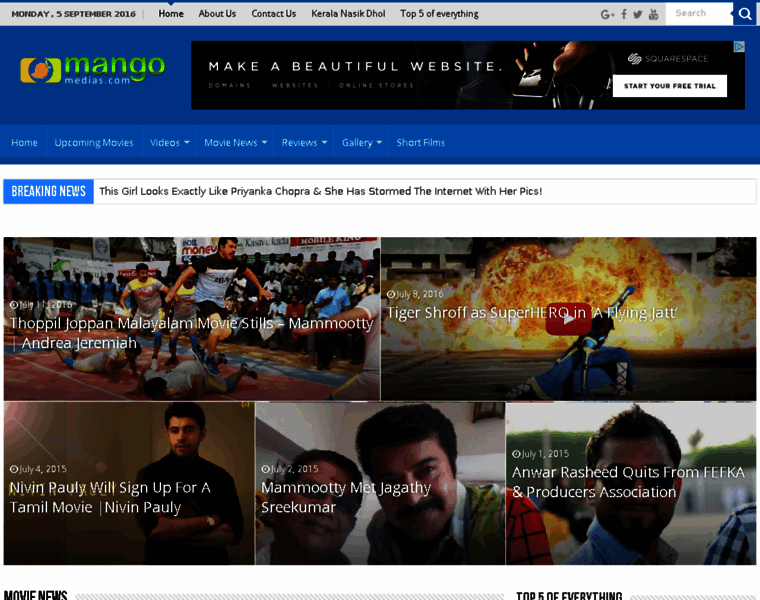
Task: Click the July 2, 2015 date
Action: pyautogui.click(x=295, y=469)
